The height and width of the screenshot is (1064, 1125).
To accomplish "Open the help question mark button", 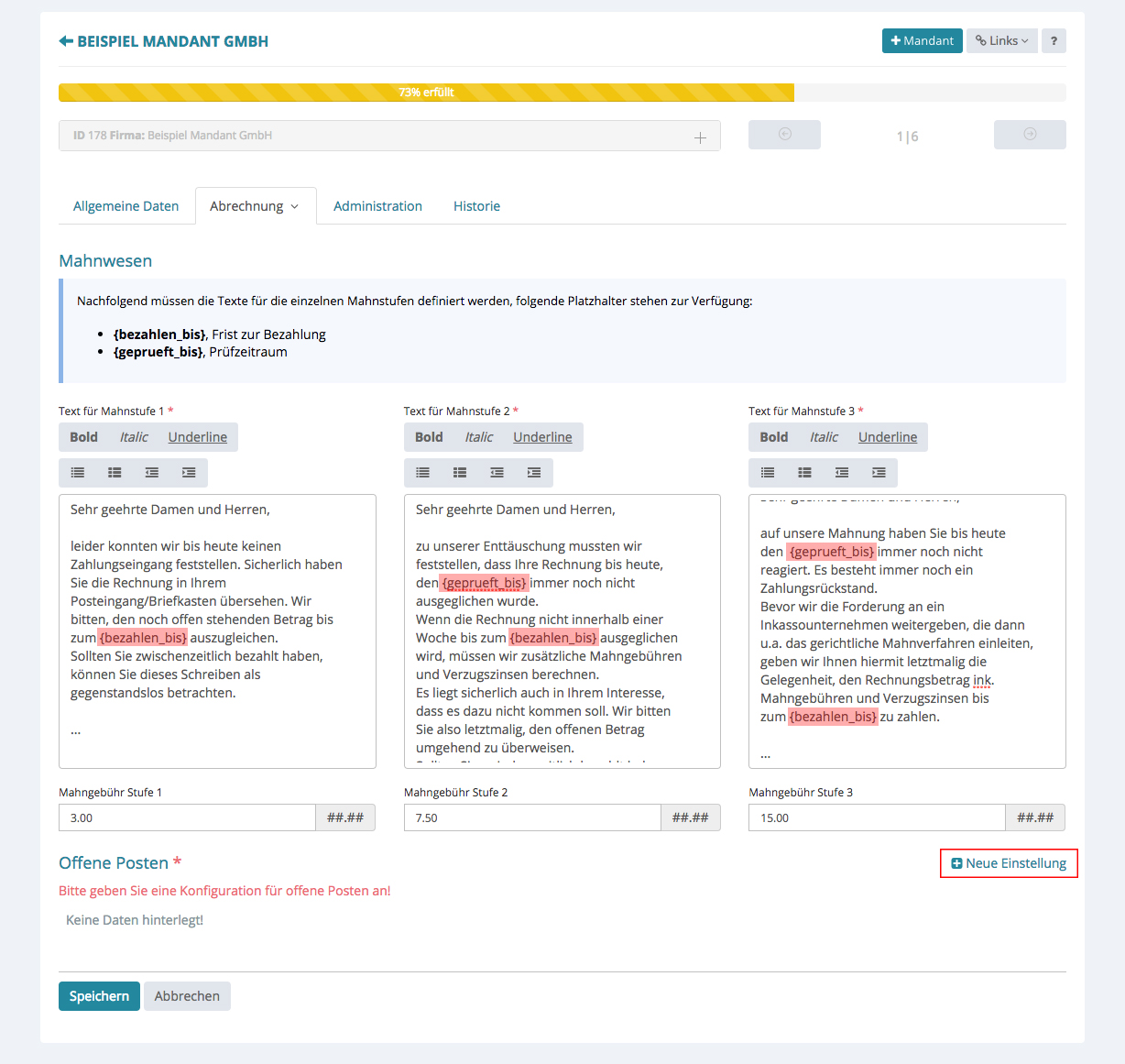I will pos(1054,41).
